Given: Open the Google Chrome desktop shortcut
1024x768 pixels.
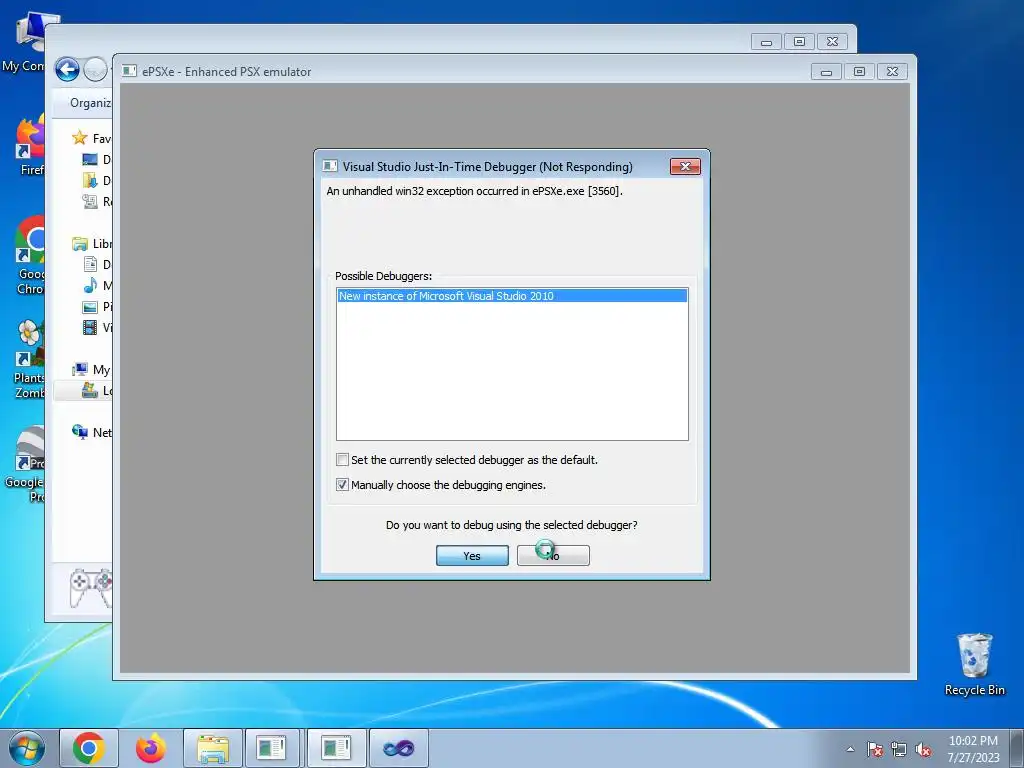Looking at the screenshot, I should coord(30,255).
